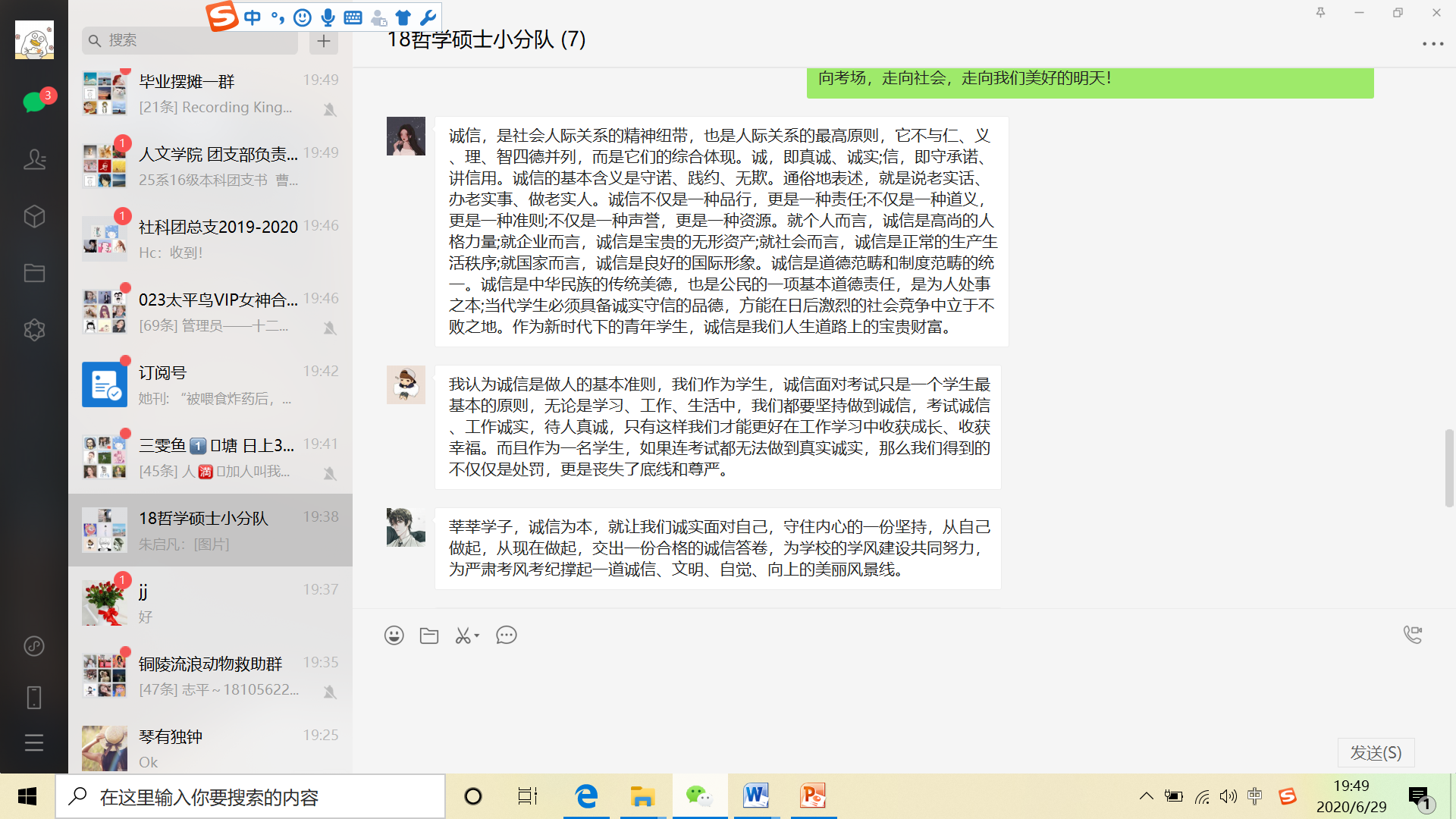Click the send file folder icon
Image resolution: width=1456 pixels, height=819 pixels.
pos(429,635)
